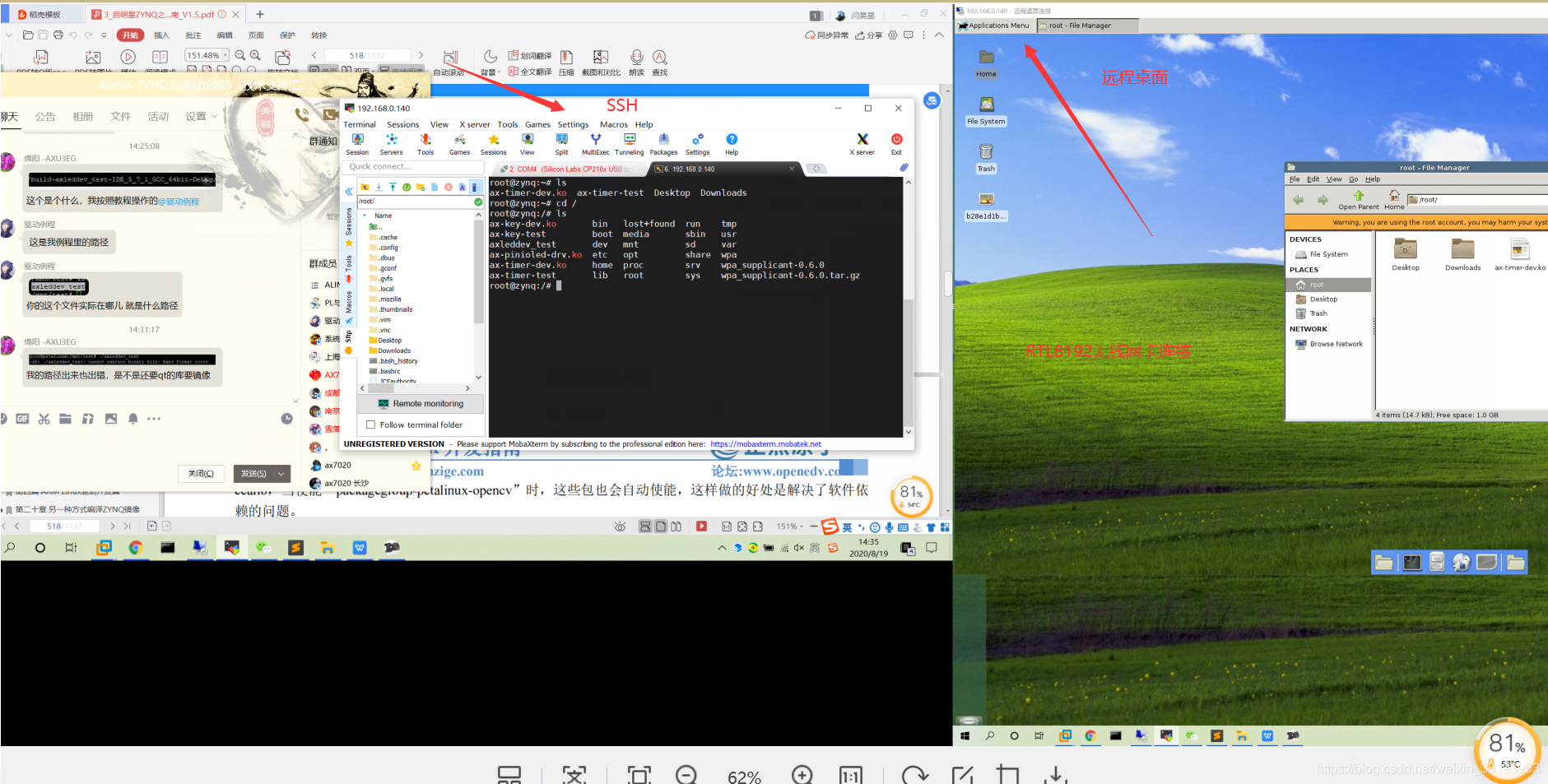Open Chrome icon in left Windows taskbar

(135, 547)
